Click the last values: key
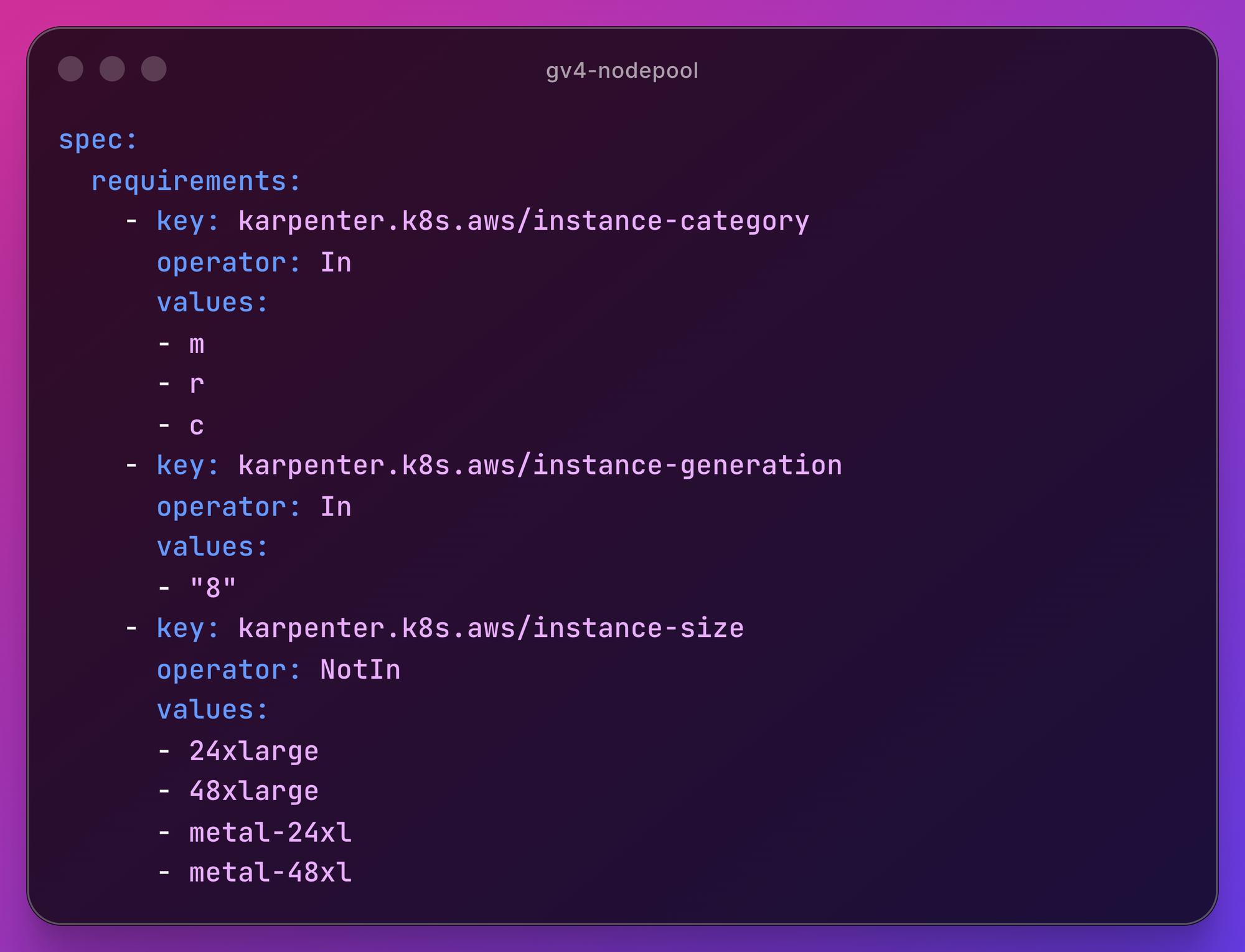The width and height of the screenshot is (1245, 952). tap(212, 710)
